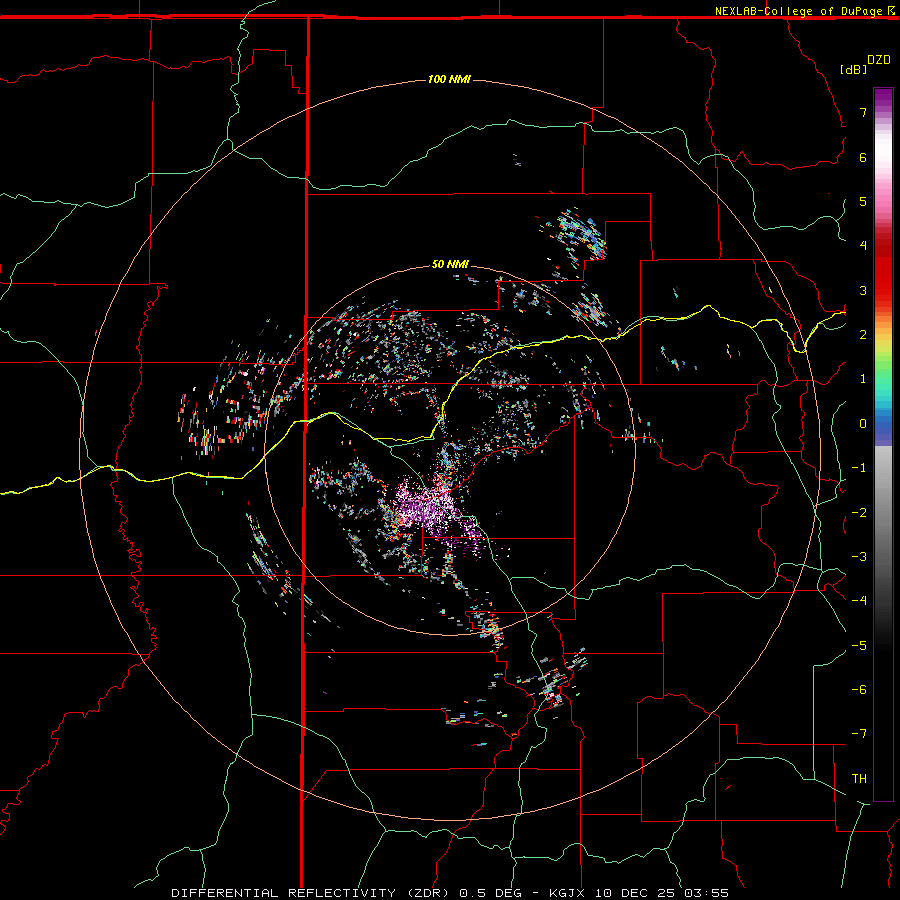This screenshot has width=900, height=900.
Task: Click the 1 value on the color scale
Action: (863, 379)
